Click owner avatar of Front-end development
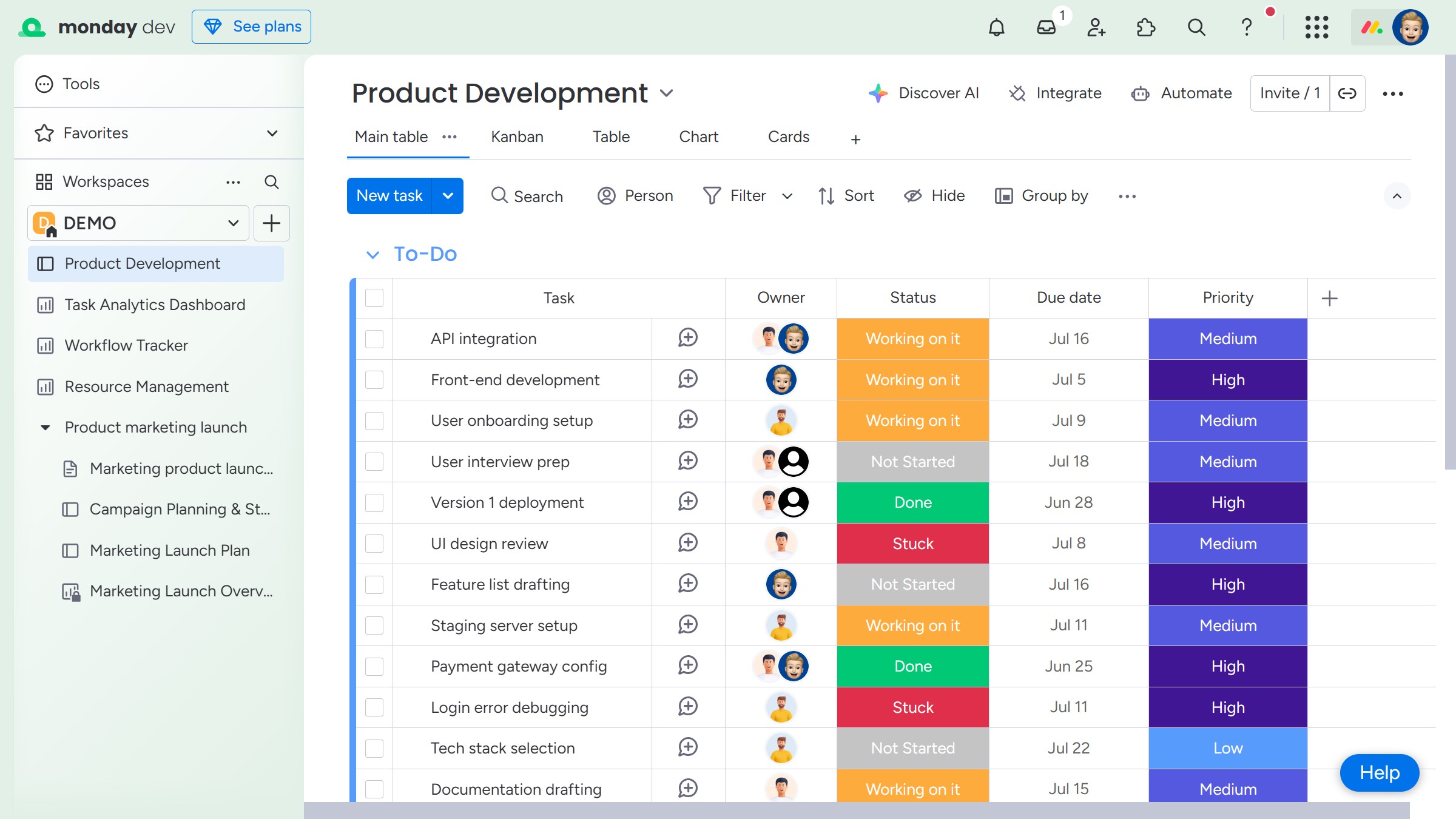The width and height of the screenshot is (1456, 819). 781,380
